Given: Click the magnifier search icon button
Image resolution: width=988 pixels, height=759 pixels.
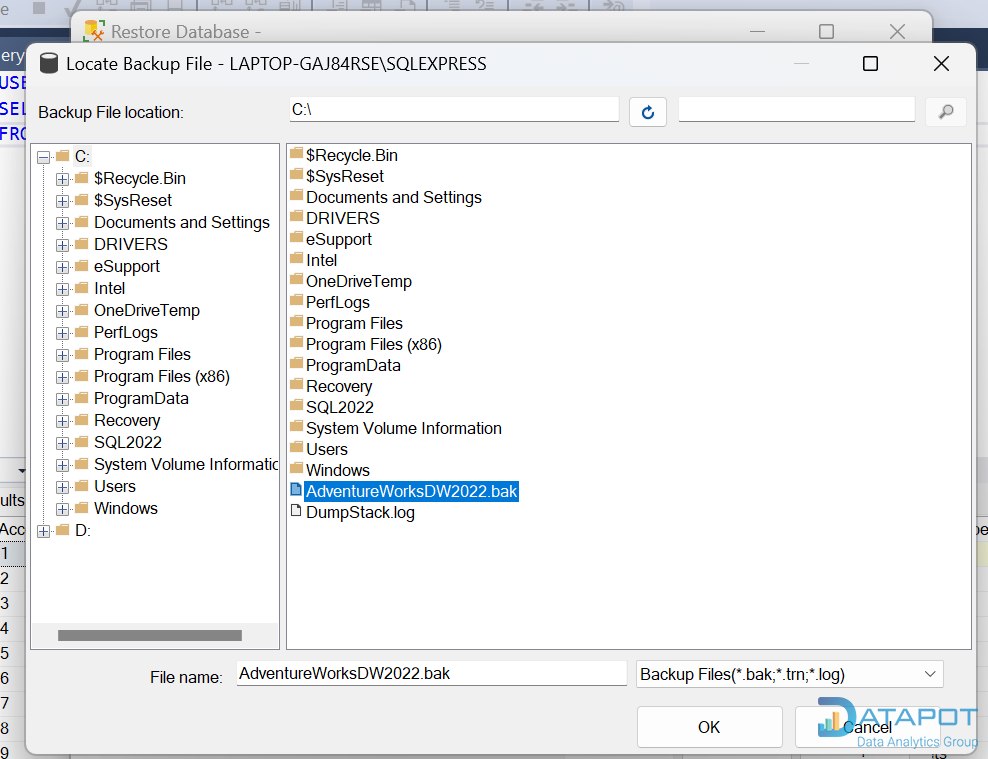Looking at the screenshot, I should click(945, 112).
